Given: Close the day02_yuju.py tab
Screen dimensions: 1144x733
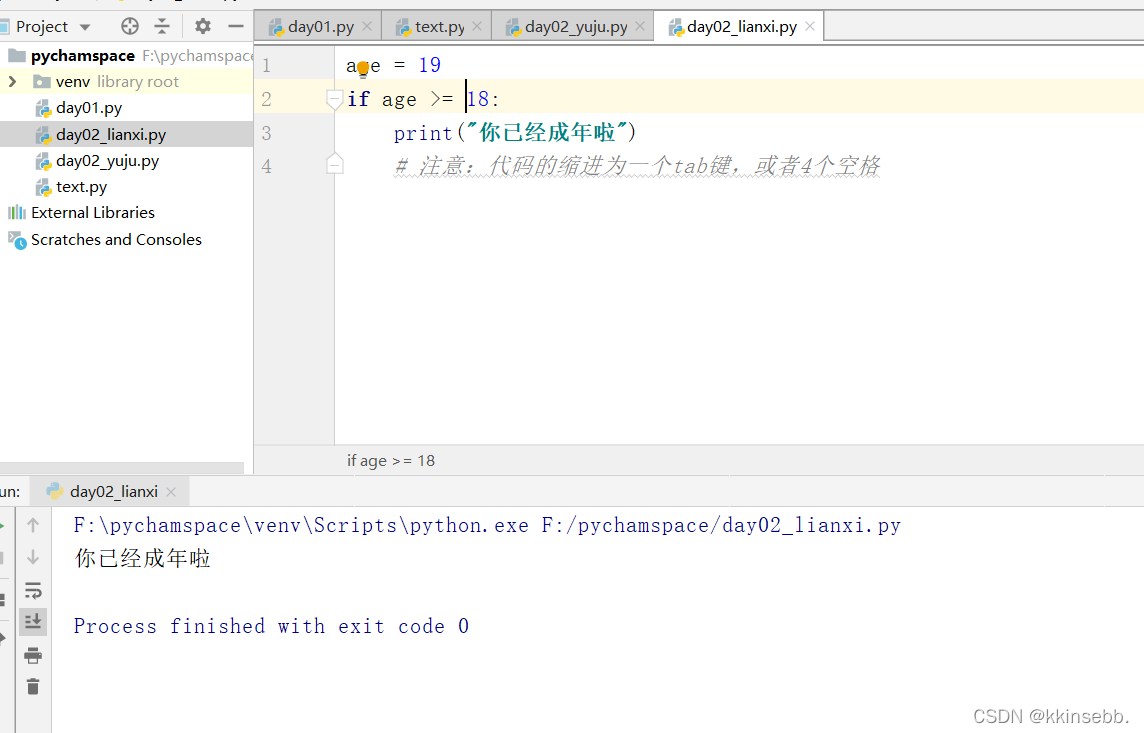Looking at the screenshot, I should coord(639,26).
